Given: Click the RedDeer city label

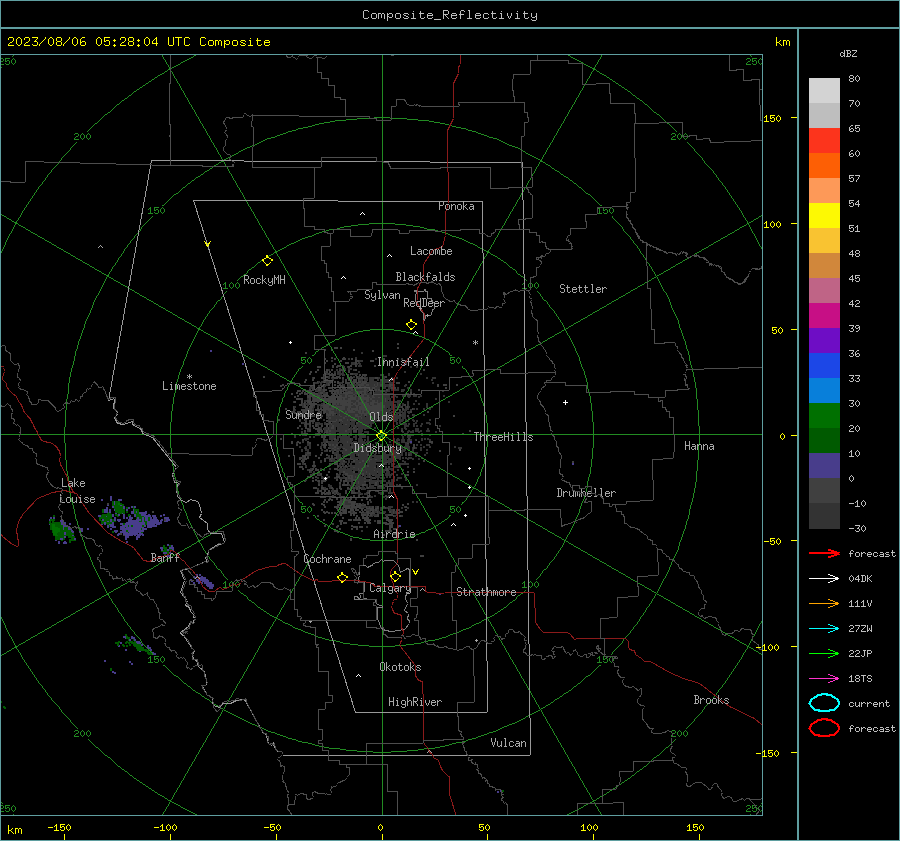Looking at the screenshot, I should click(424, 303).
